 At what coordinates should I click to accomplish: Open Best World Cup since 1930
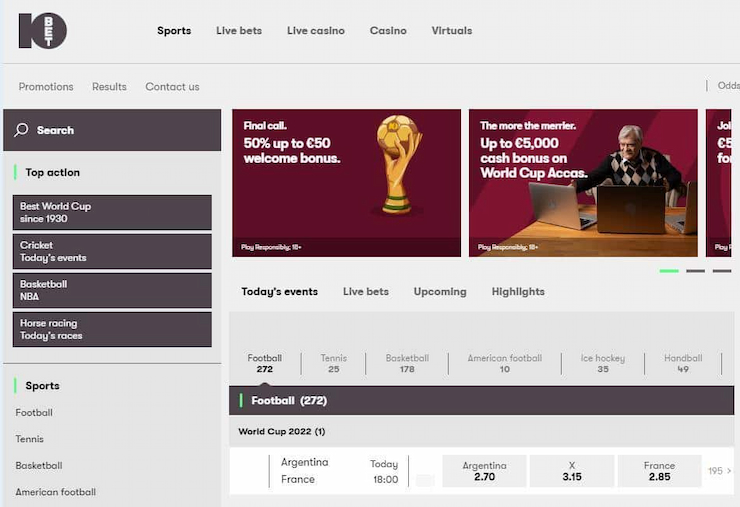pos(112,212)
